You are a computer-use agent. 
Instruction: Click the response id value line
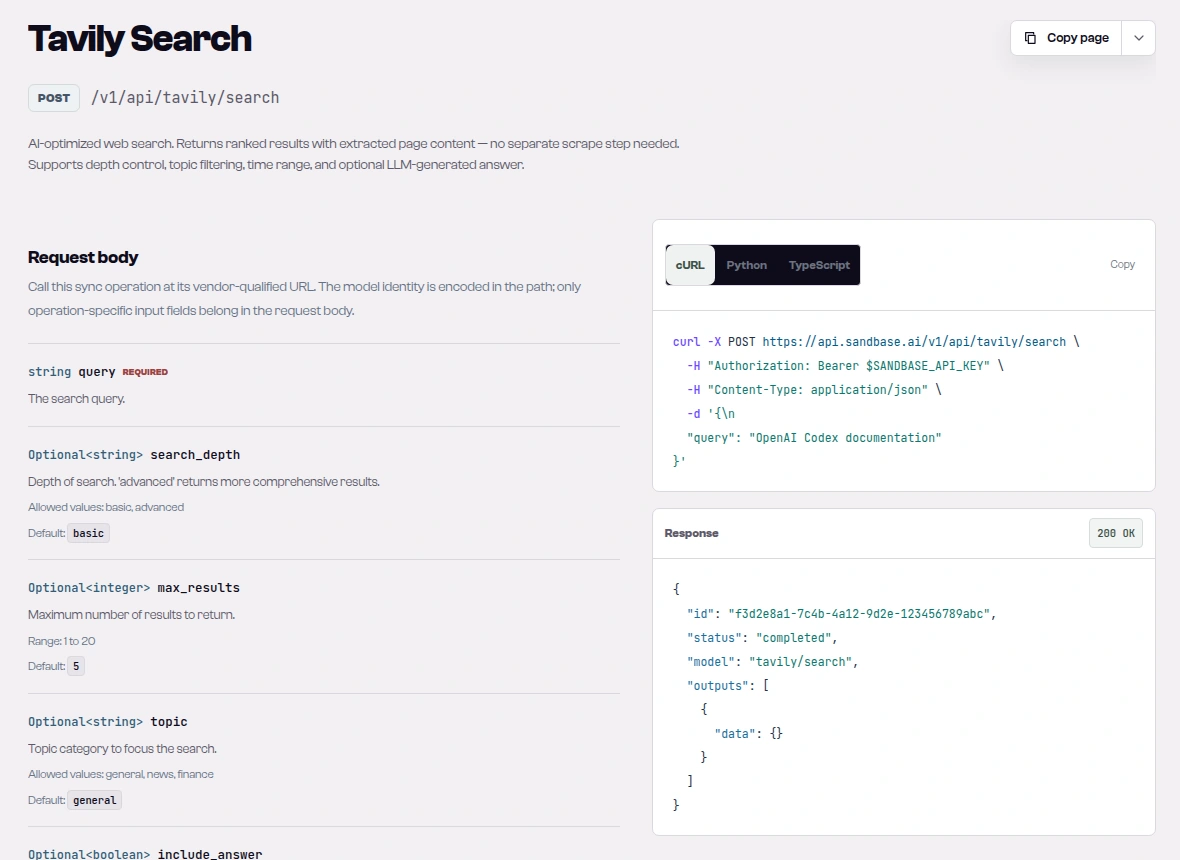841,614
